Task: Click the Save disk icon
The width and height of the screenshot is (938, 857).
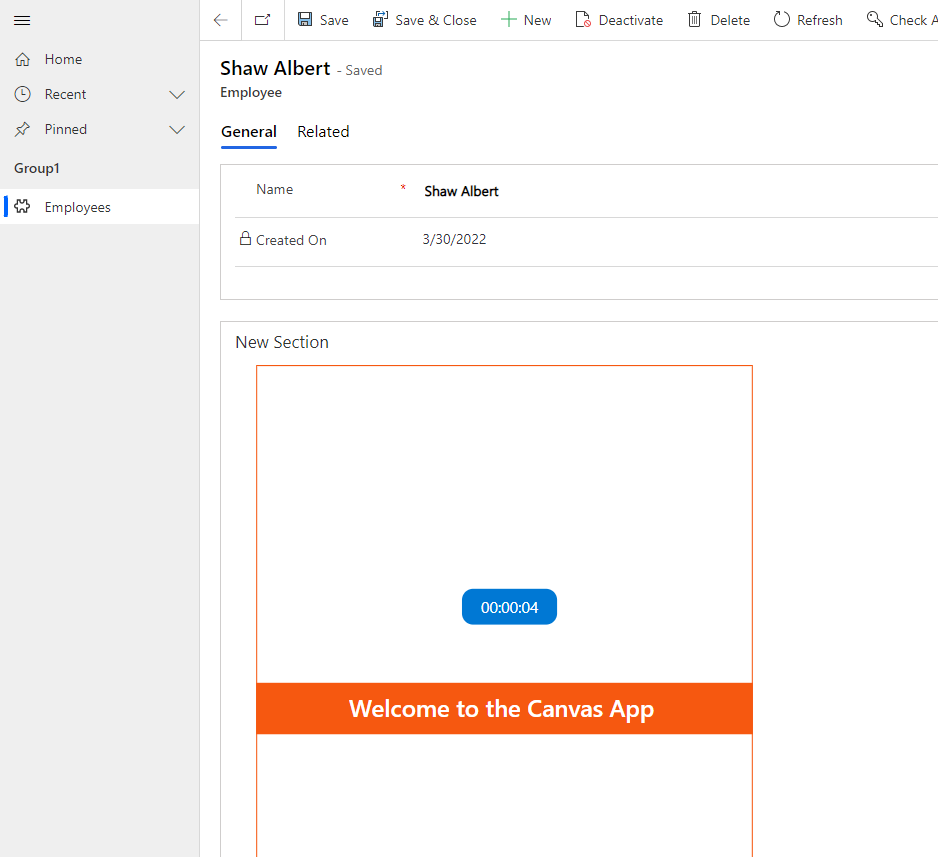Action: [306, 20]
